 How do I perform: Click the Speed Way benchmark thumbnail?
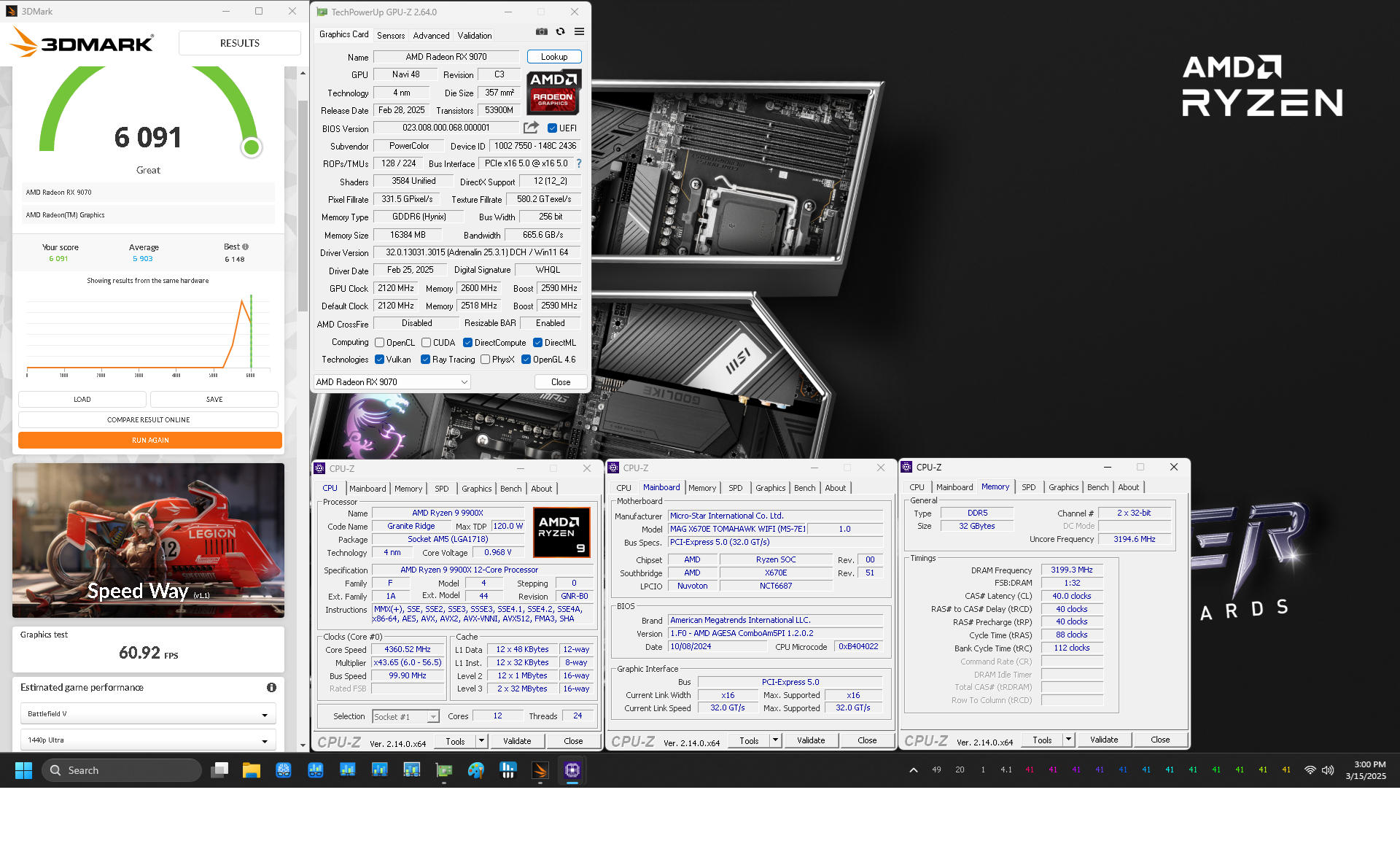click(148, 540)
